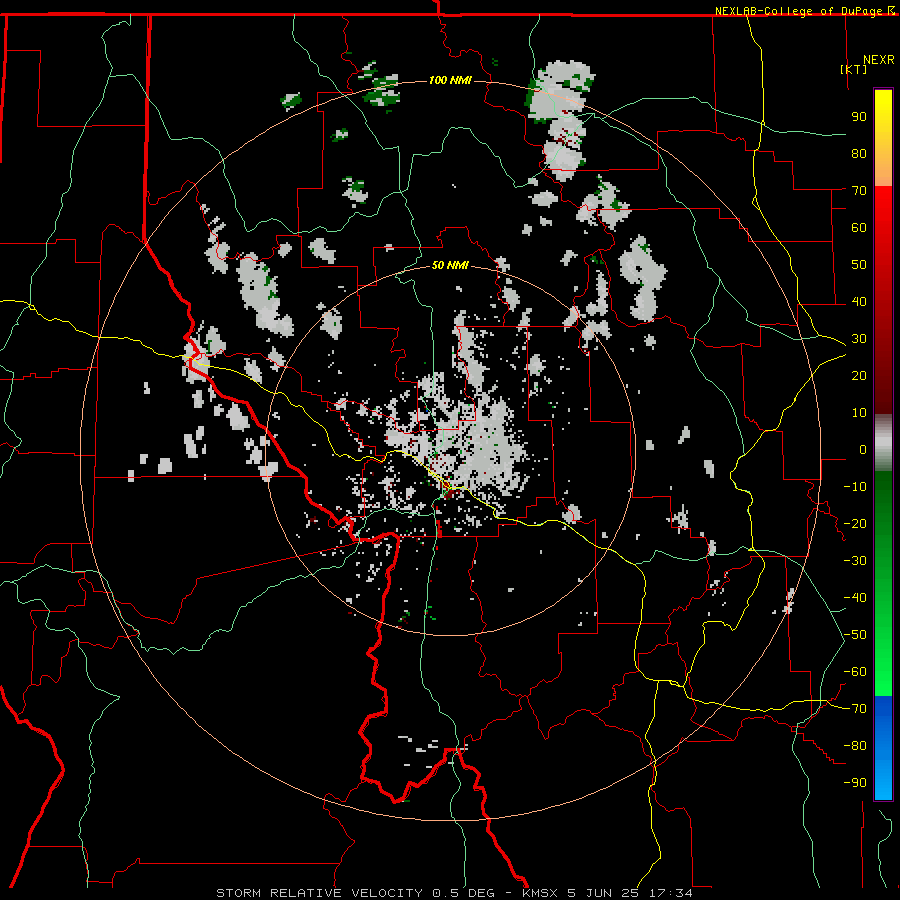
Task: Click the 100 NMI range ring label
Action: click(x=450, y=80)
